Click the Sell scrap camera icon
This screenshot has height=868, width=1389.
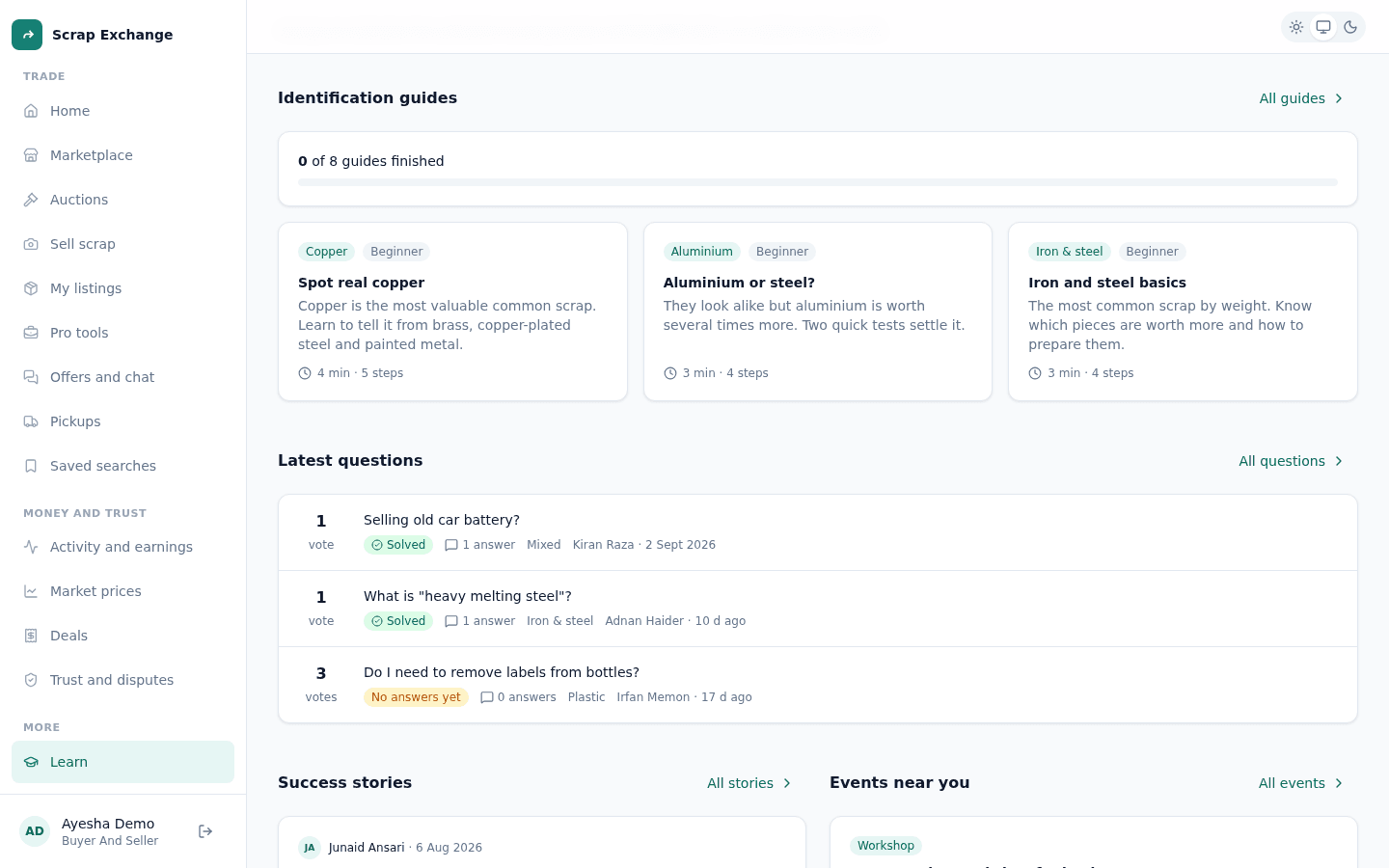[31, 244]
